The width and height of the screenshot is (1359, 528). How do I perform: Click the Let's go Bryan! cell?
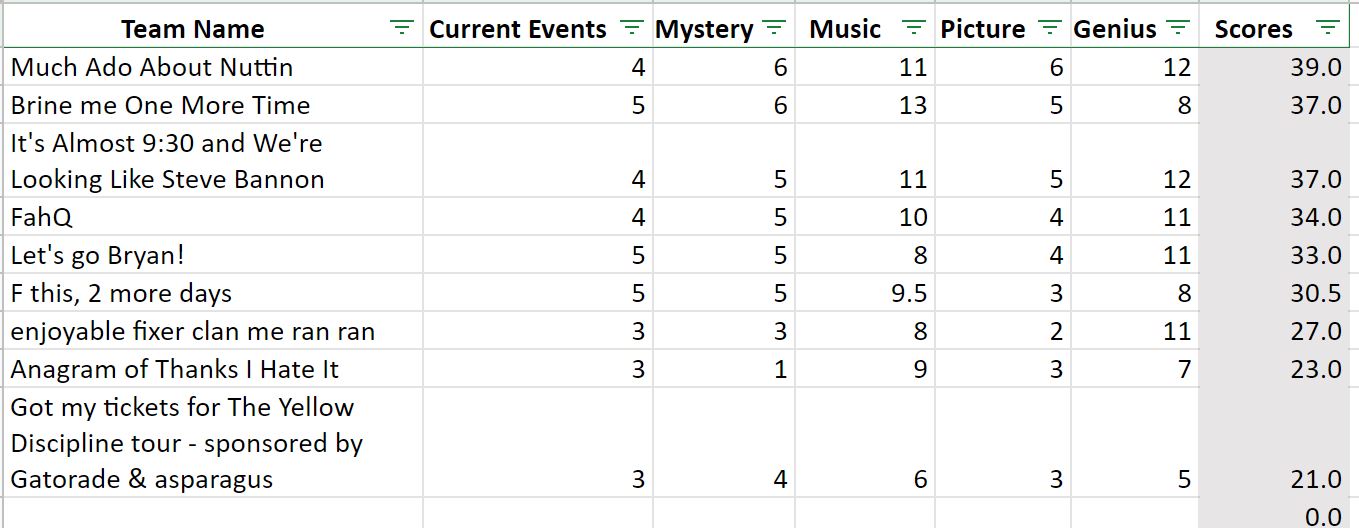(212, 255)
